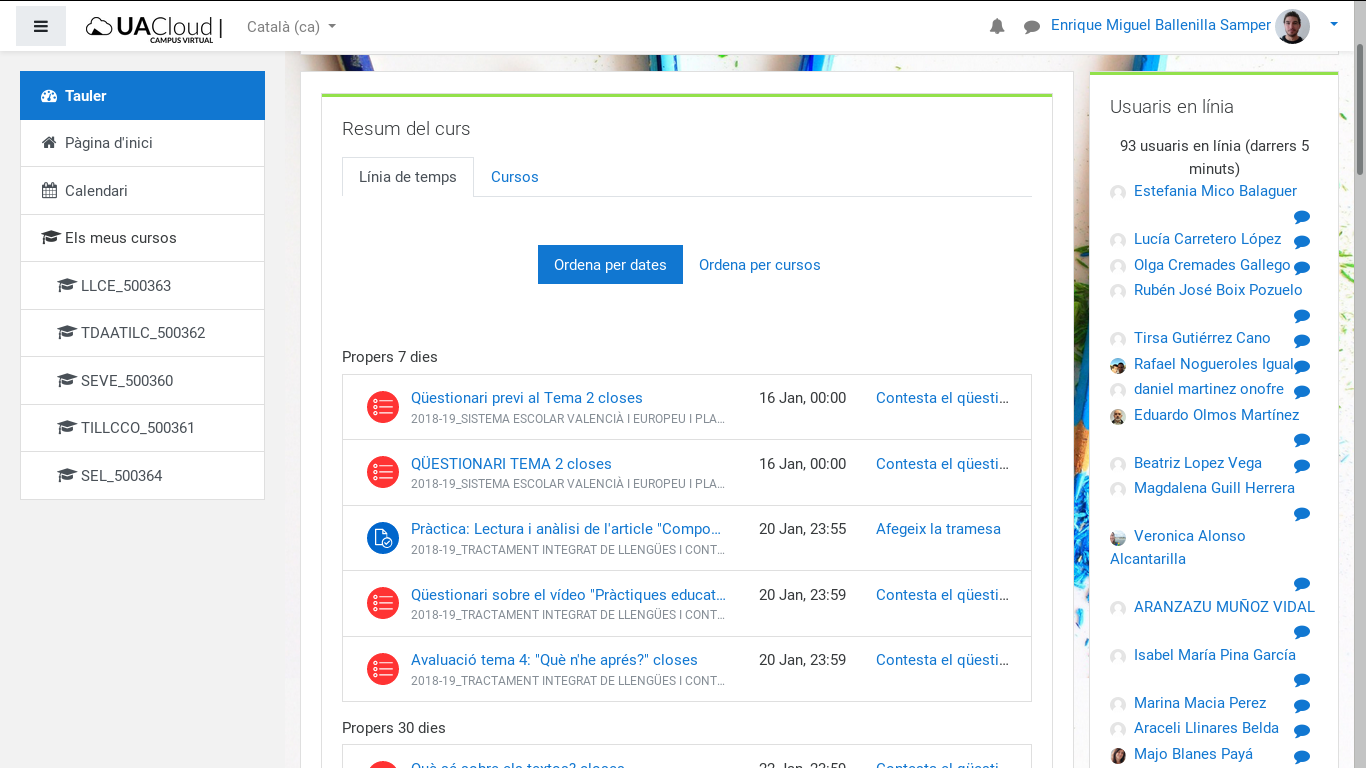Click Eduardo Olmos Martínez's avatar
This screenshot has width=1366, height=768.
pyautogui.click(x=1118, y=416)
